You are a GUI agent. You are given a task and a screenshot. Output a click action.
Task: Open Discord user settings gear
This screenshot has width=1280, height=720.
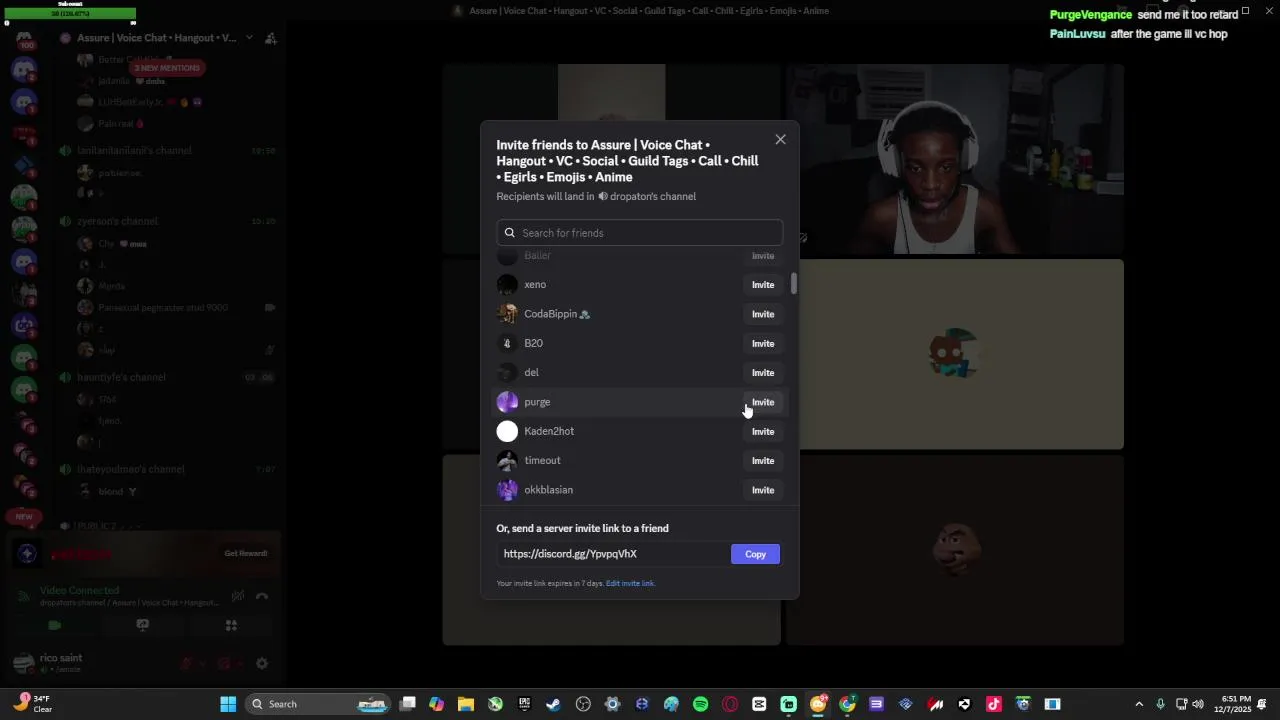(262, 664)
